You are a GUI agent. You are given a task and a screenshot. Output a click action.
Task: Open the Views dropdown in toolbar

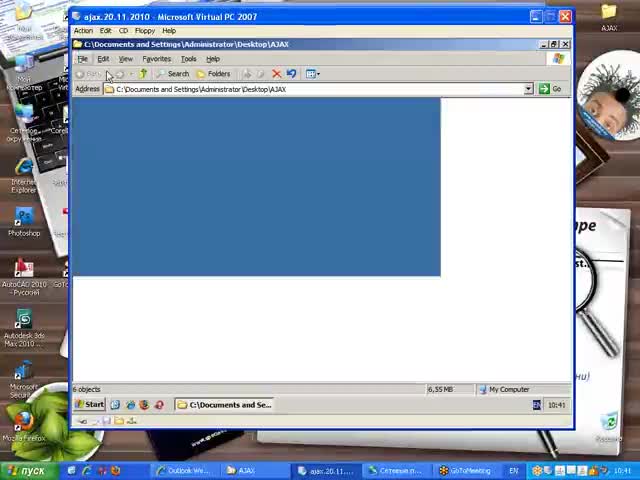click(x=312, y=74)
